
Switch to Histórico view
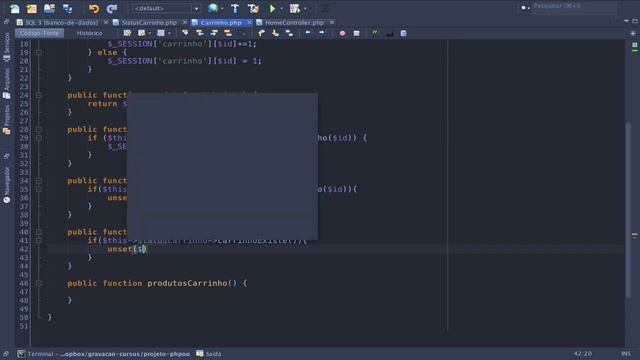(89, 33)
